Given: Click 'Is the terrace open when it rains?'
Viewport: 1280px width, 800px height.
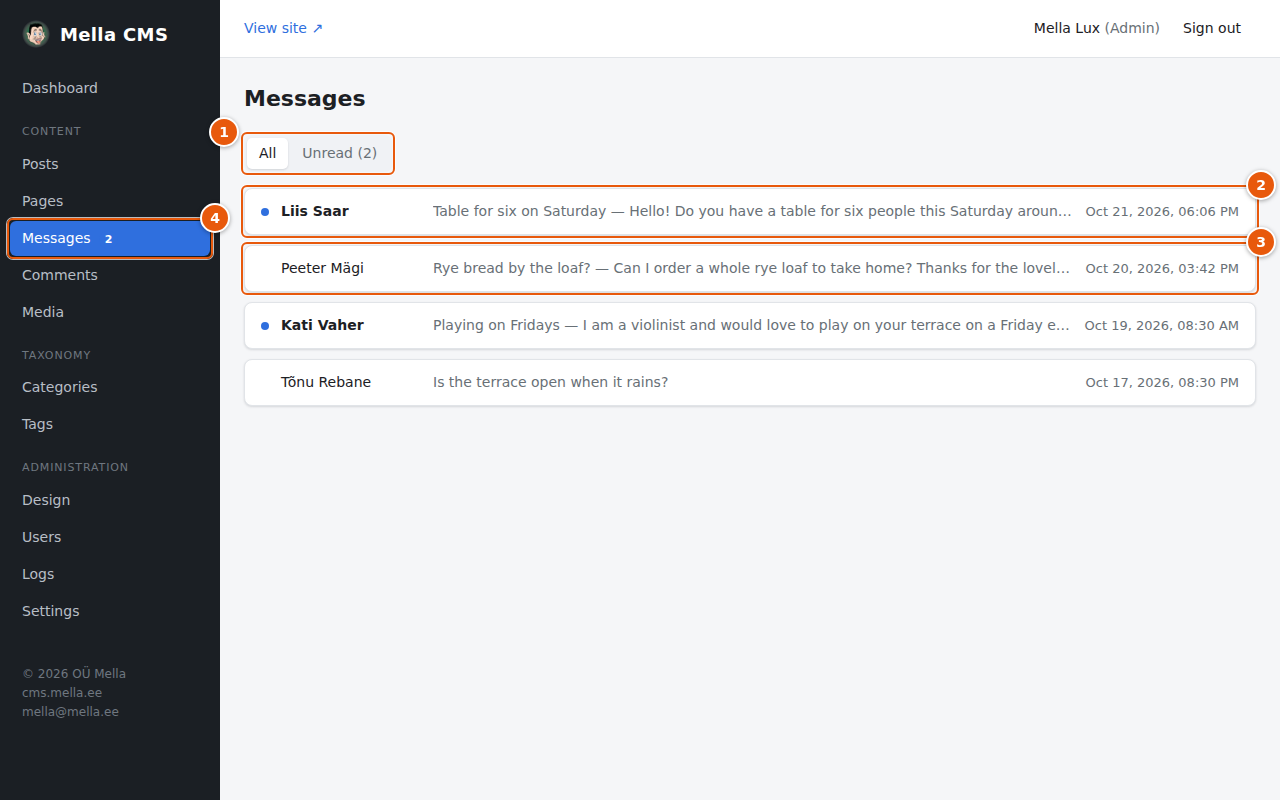Looking at the screenshot, I should click(550, 382).
